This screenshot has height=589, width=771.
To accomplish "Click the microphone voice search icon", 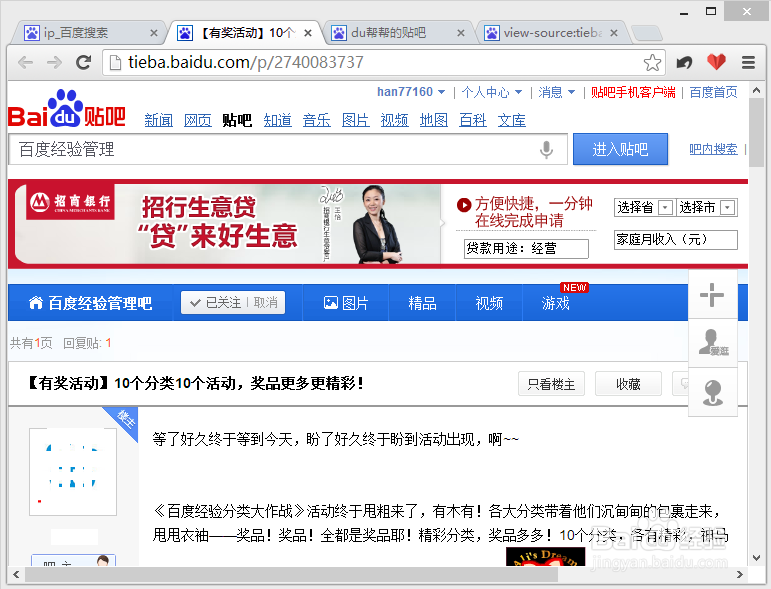I will coord(546,149).
